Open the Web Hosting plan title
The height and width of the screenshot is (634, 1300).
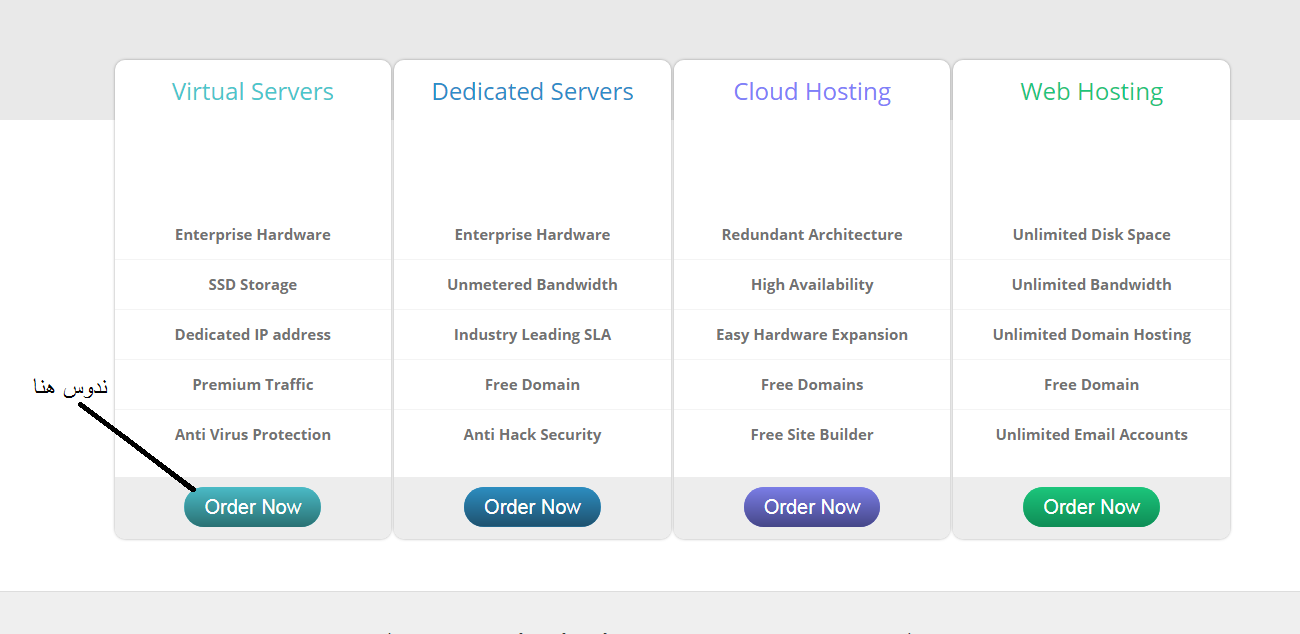click(x=1091, y=92)
